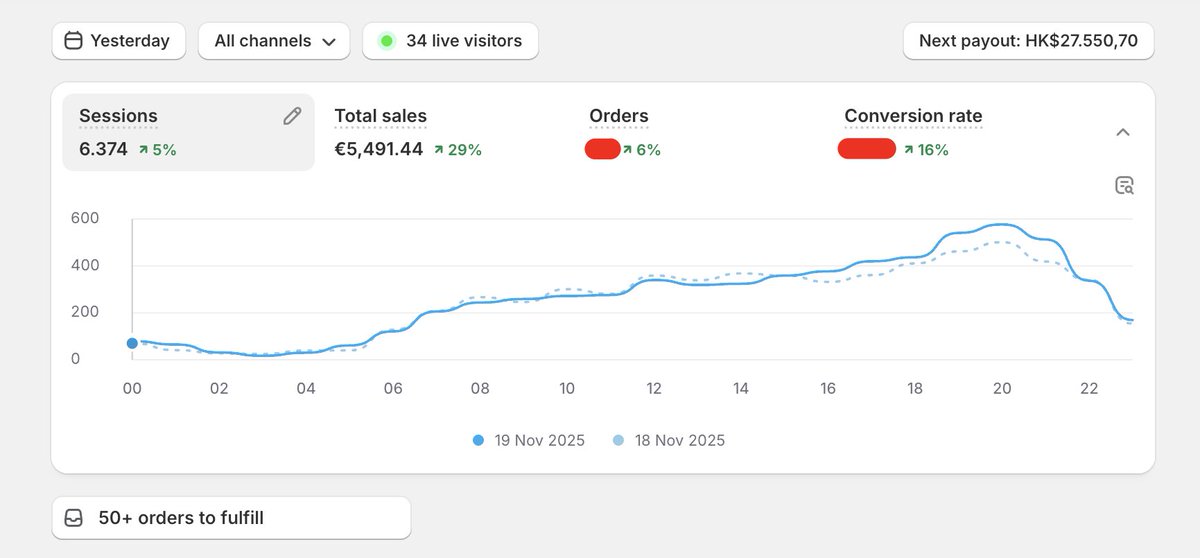Toggle the 19 Nov 2025 legend series
Screen dimensions: 1200x558
coord(528,440)
